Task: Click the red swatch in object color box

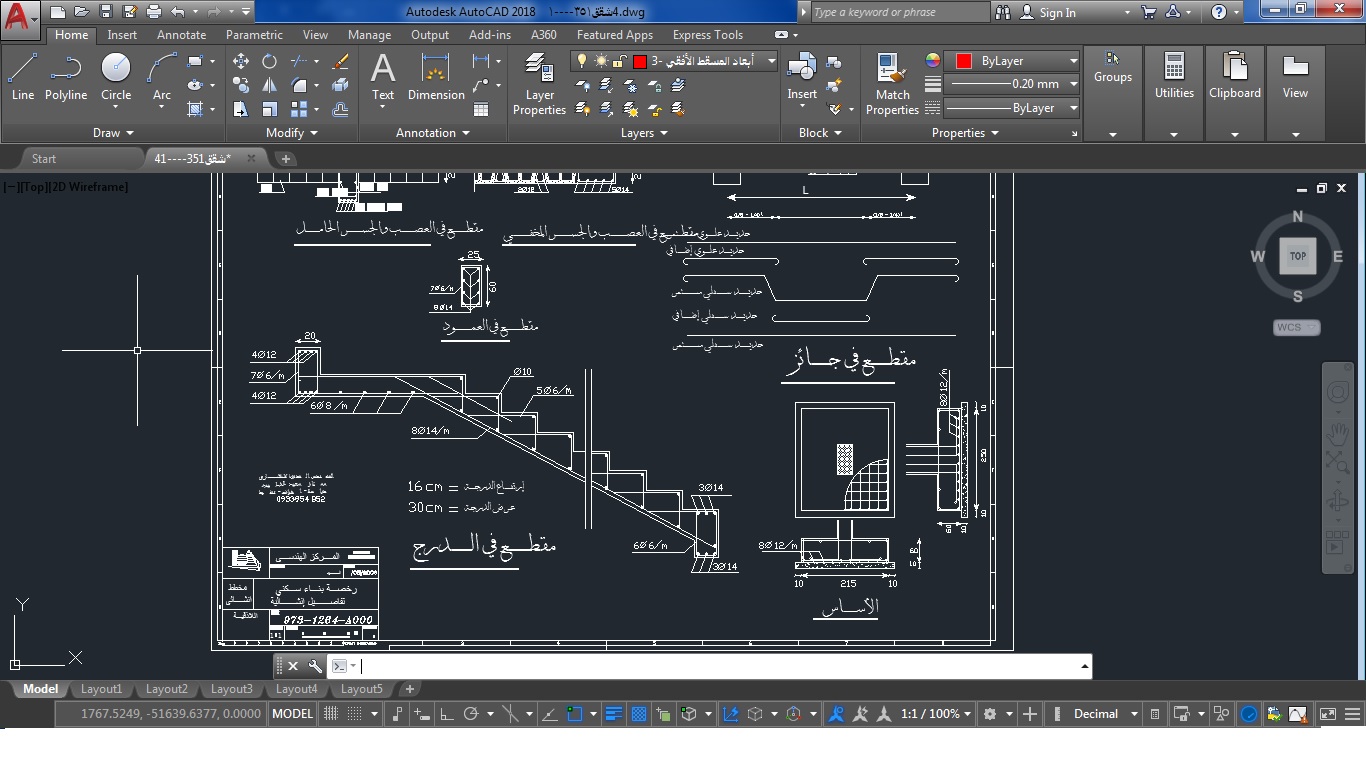Action: coord(964,61)
